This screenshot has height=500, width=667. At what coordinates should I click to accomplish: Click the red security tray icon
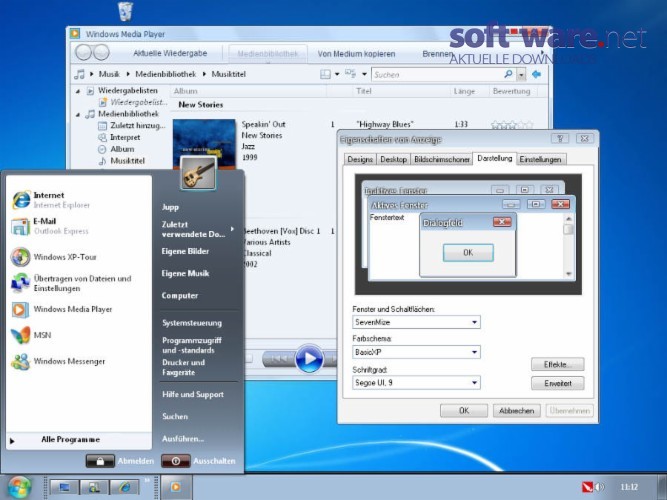coord(588,487)
